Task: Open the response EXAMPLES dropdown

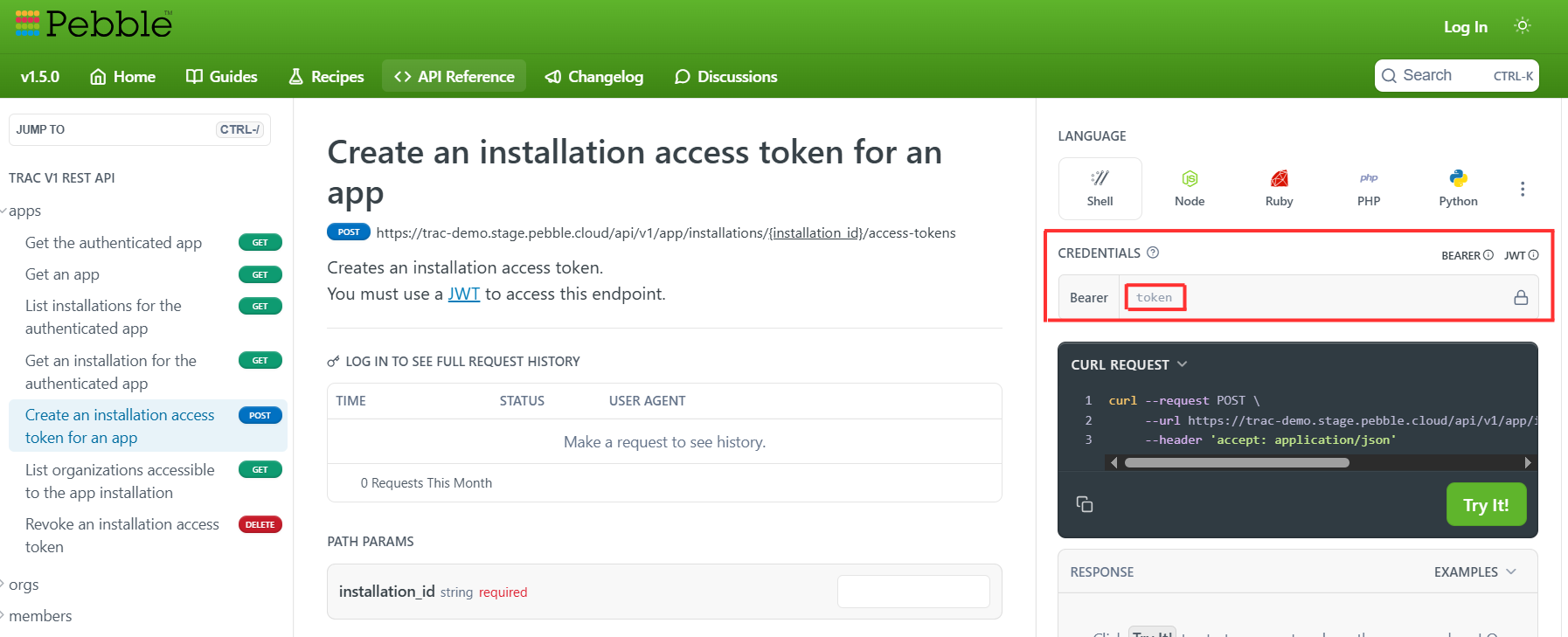Action: tap(1474, 571)
